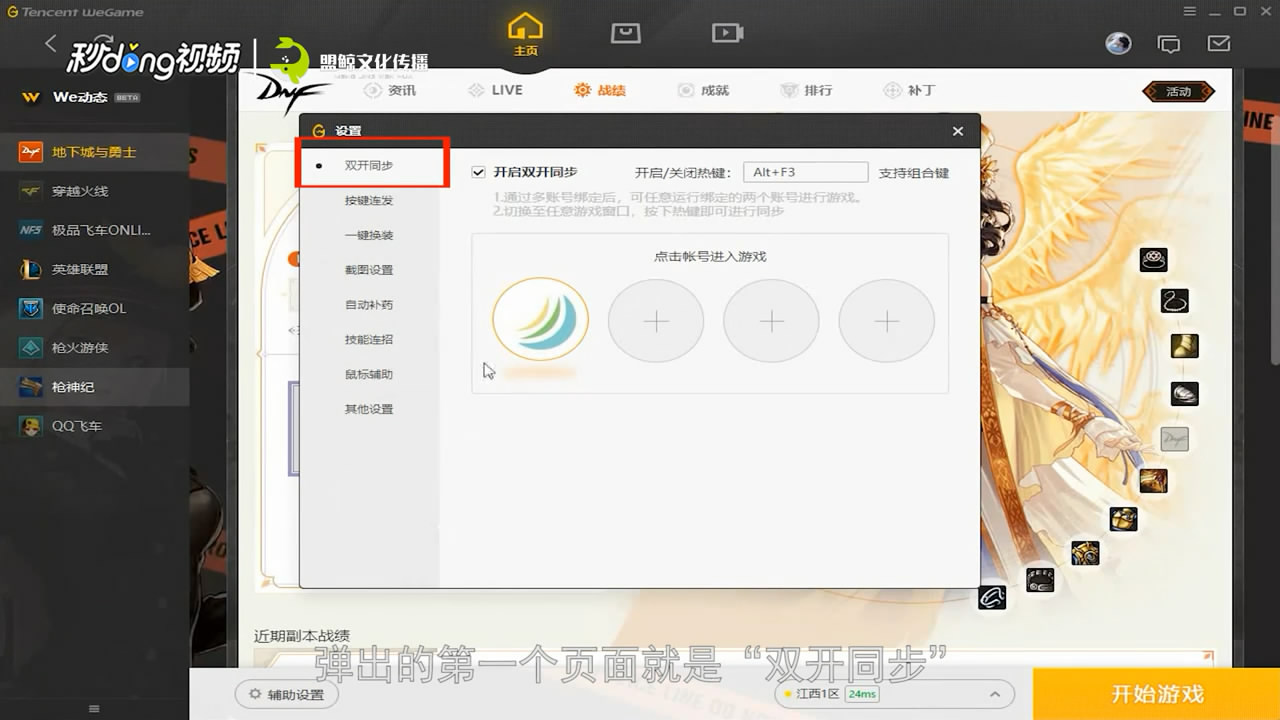
Task: Switch to the LIVE tab
Action: click(x=495, y=90)
